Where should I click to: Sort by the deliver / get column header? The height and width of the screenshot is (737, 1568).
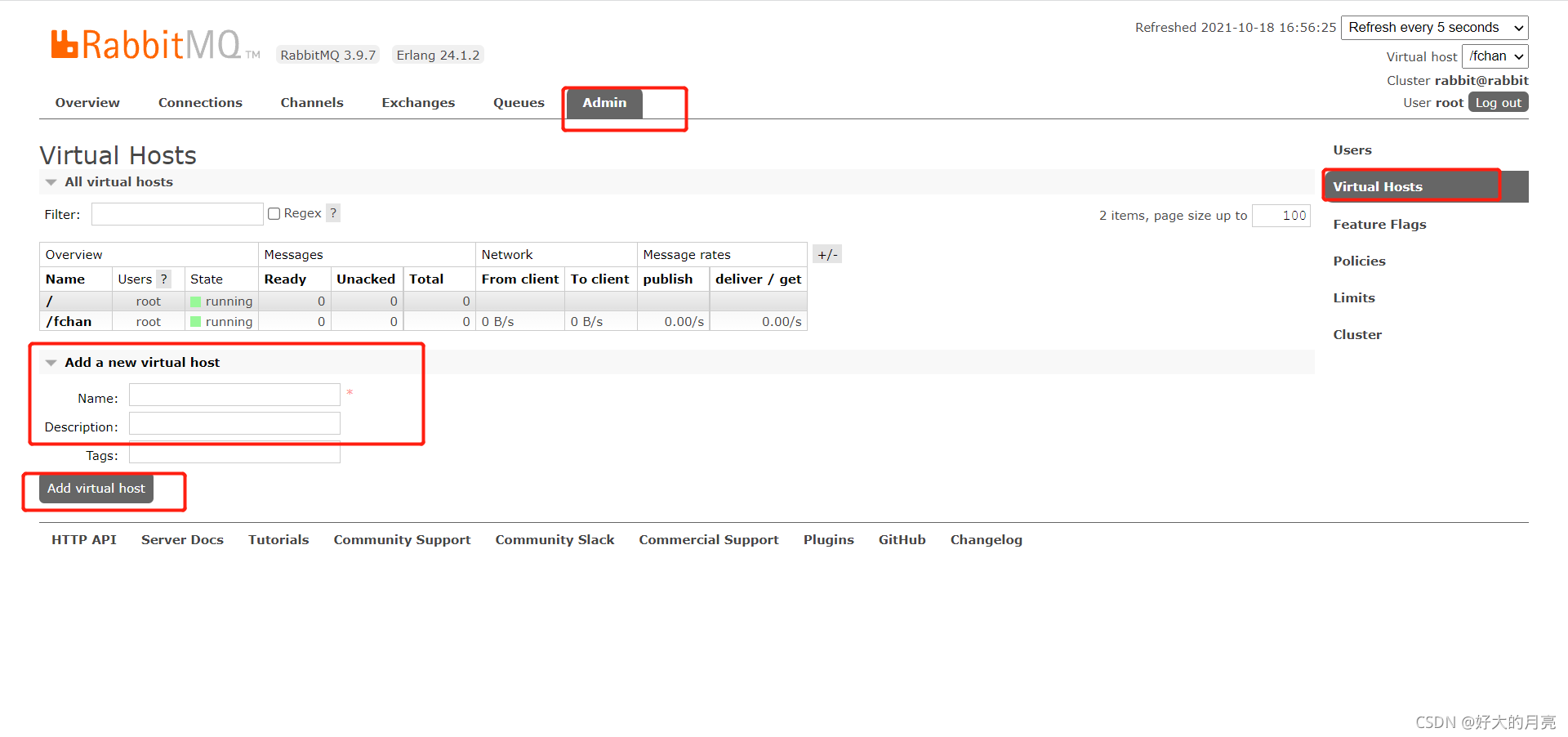click(x=758, y=279)
